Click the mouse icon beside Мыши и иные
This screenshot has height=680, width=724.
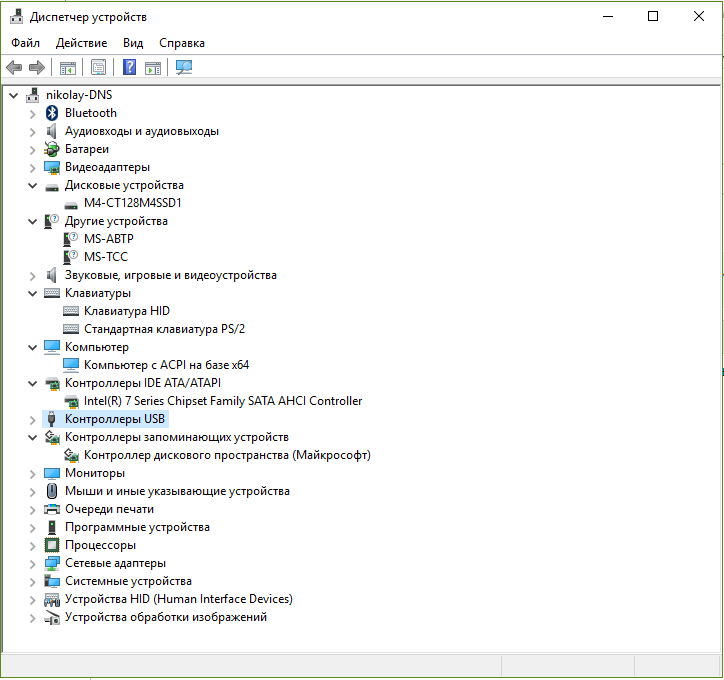coord(52,491)
